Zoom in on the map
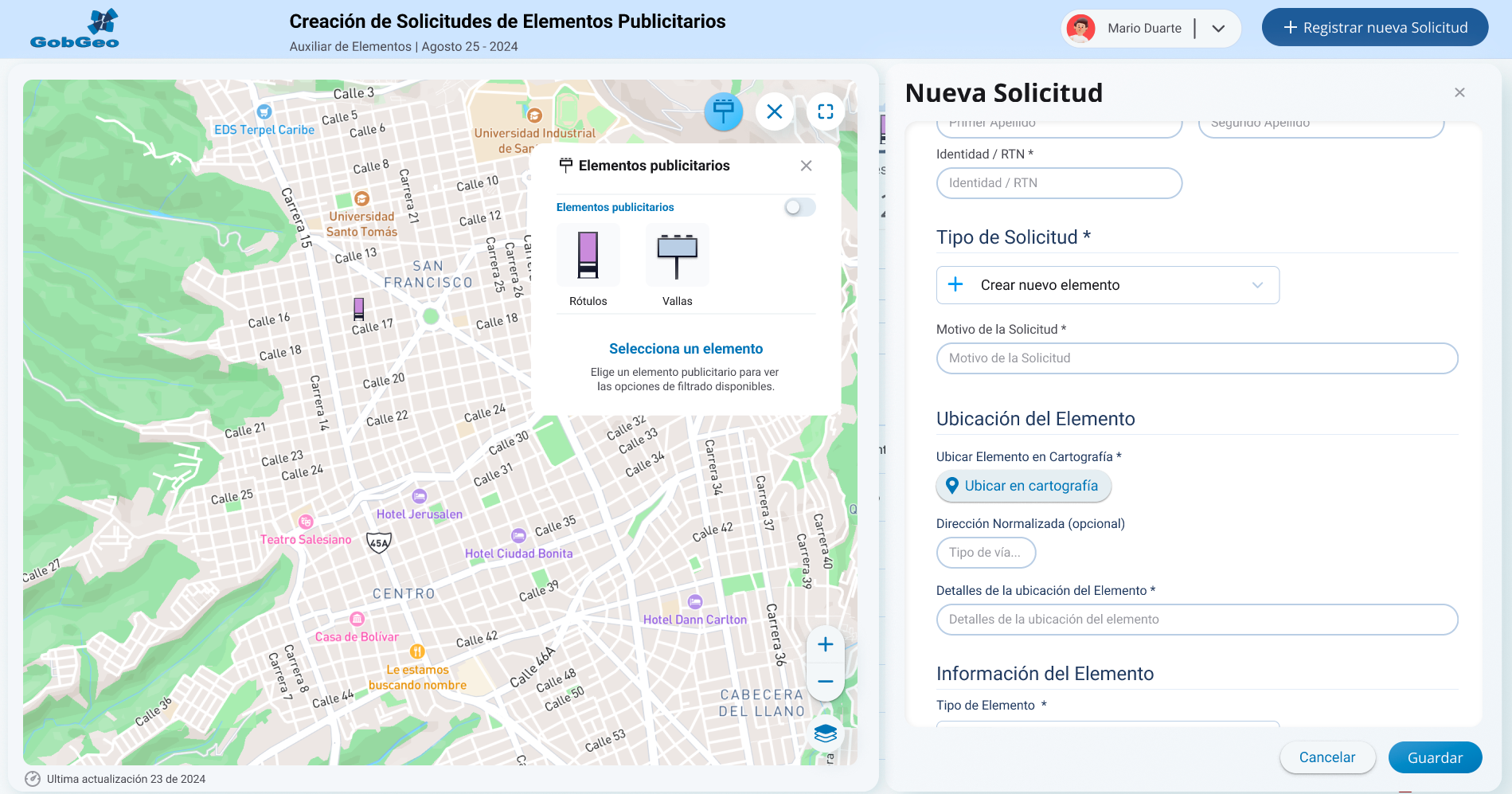1512x794 pixels. tap(826, 644)
